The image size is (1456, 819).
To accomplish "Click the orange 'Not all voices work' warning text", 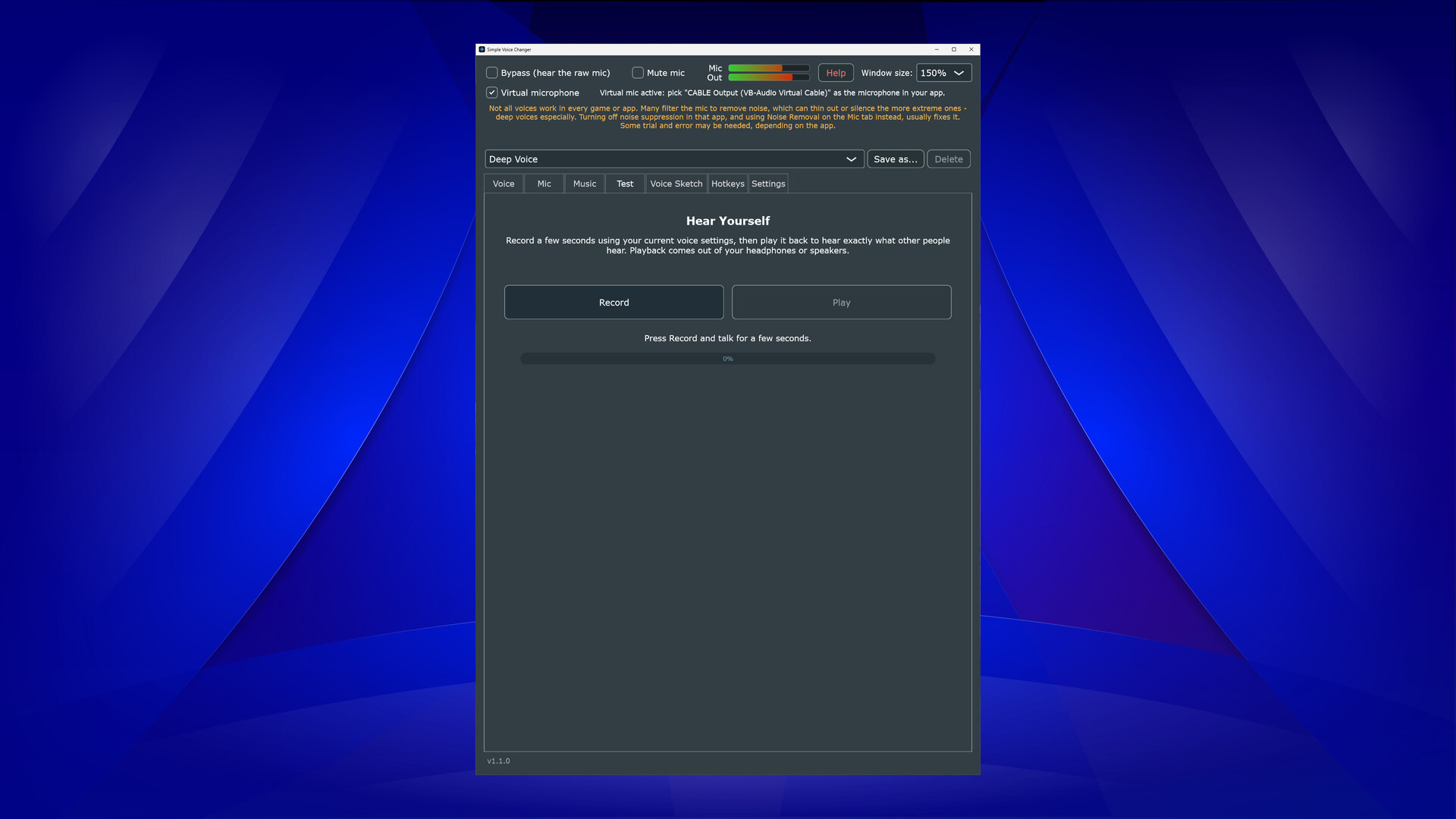I will point(728,118).
